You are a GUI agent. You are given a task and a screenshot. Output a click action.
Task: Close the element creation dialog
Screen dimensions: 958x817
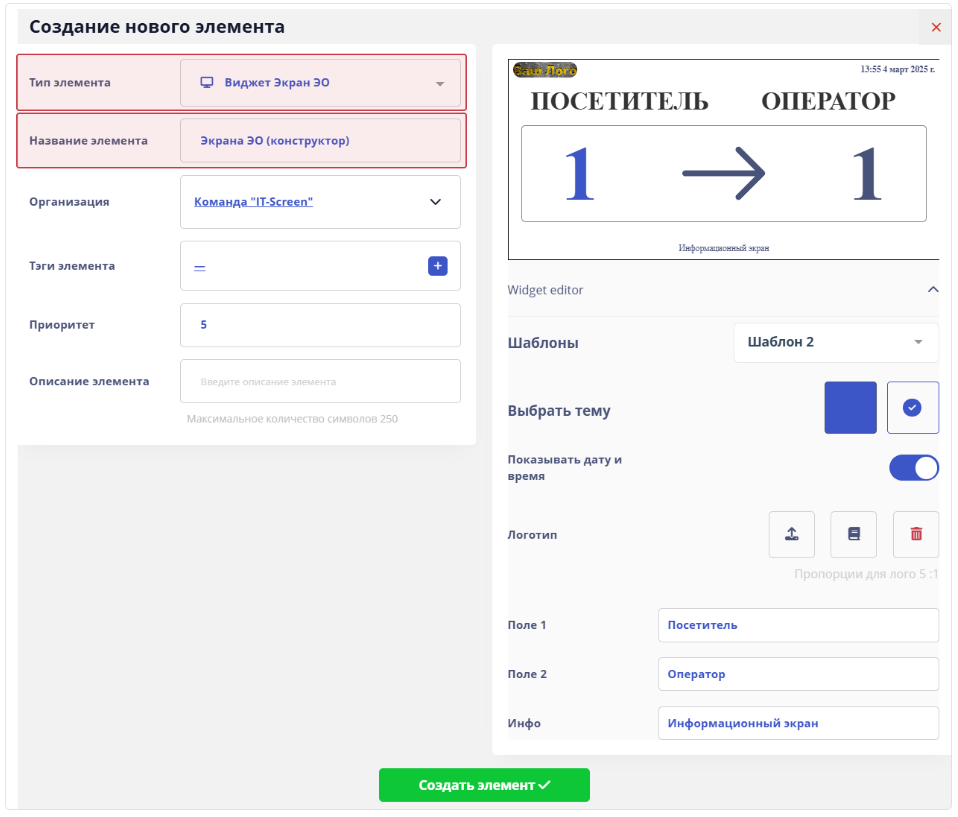(x=936, y=27)
